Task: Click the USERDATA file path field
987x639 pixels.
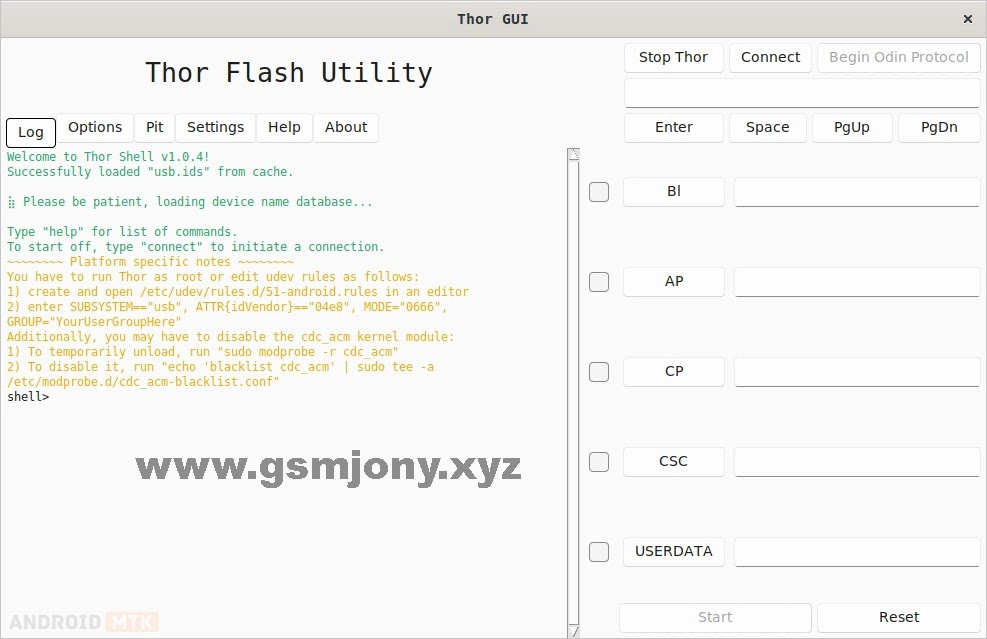Action: pyautogui.click(x=857, y=552)
